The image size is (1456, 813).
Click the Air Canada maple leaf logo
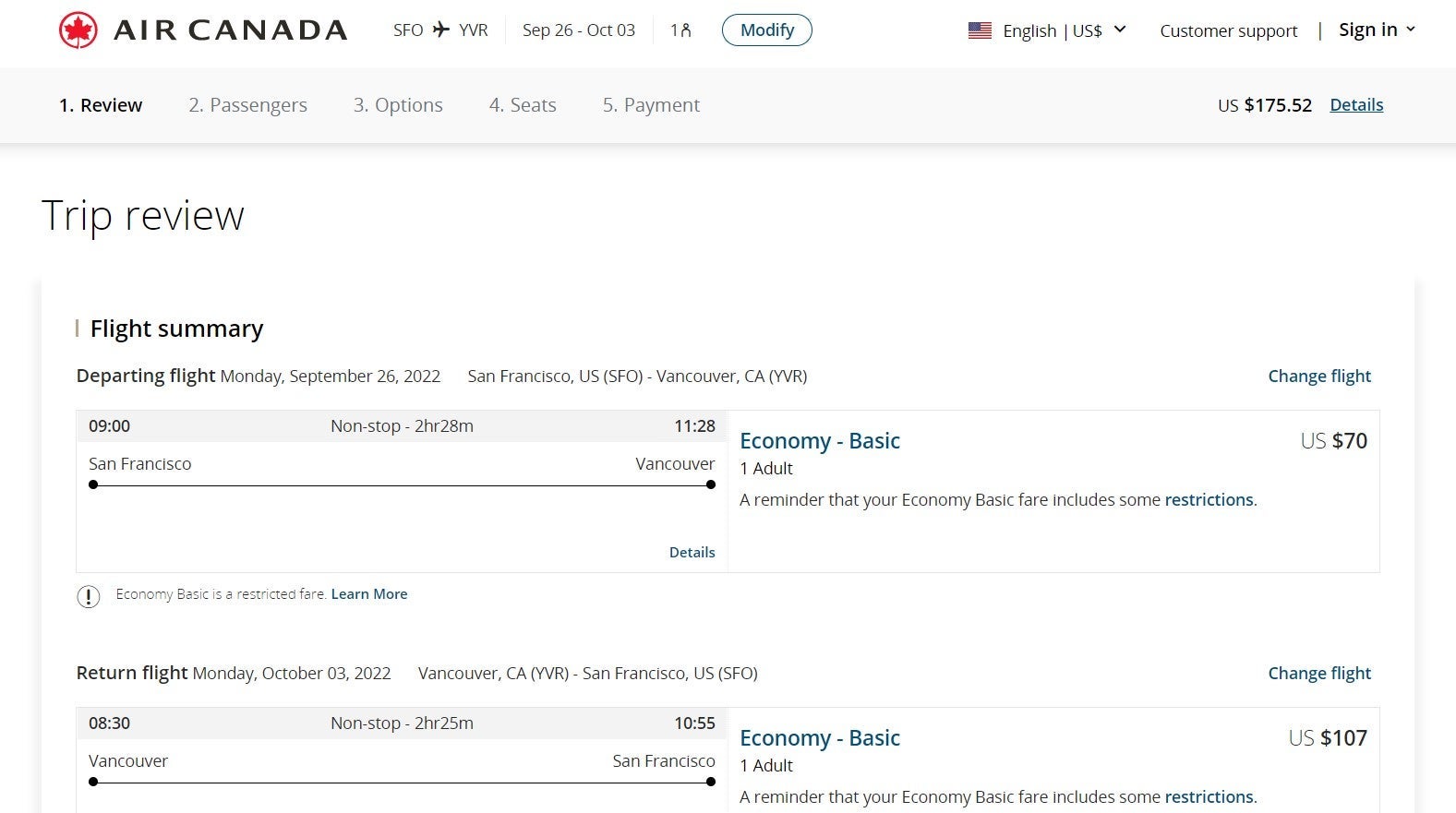78,30
